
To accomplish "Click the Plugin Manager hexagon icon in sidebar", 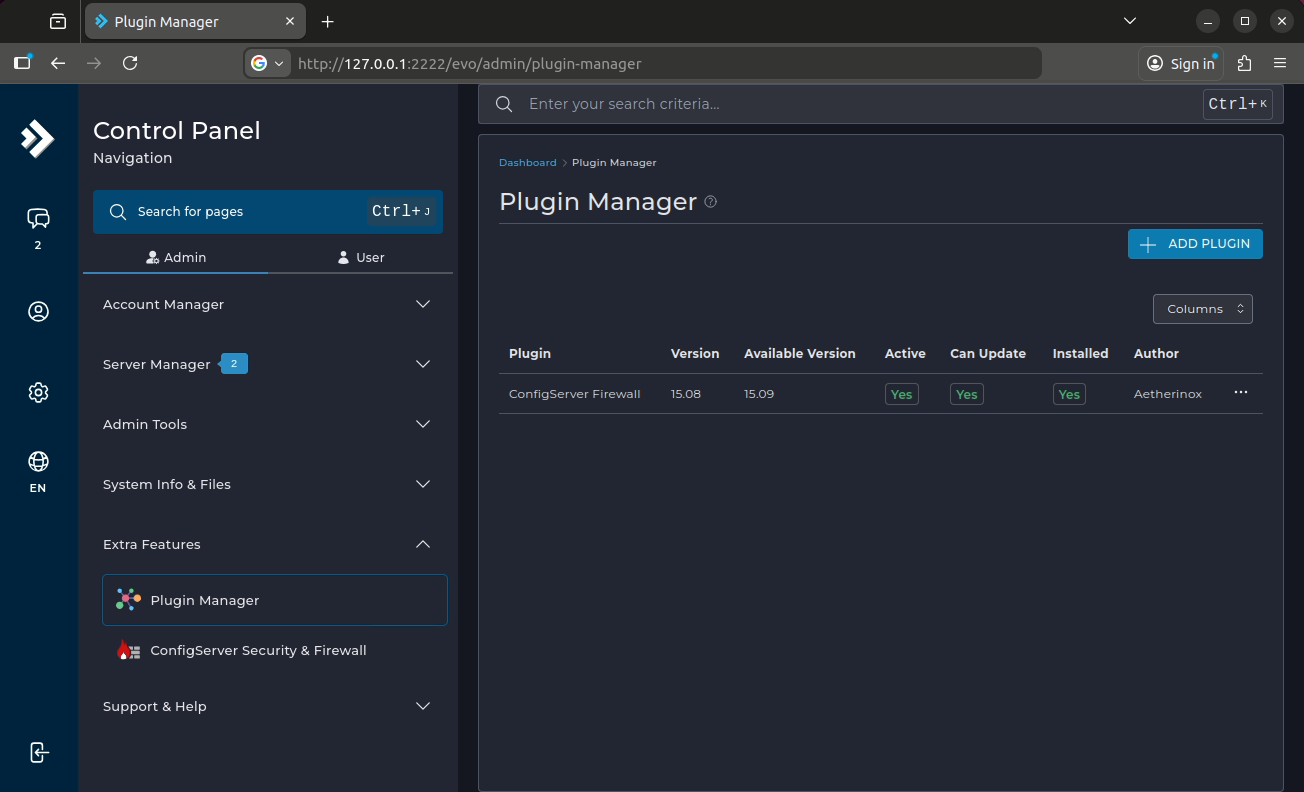I will click(127, 599).
